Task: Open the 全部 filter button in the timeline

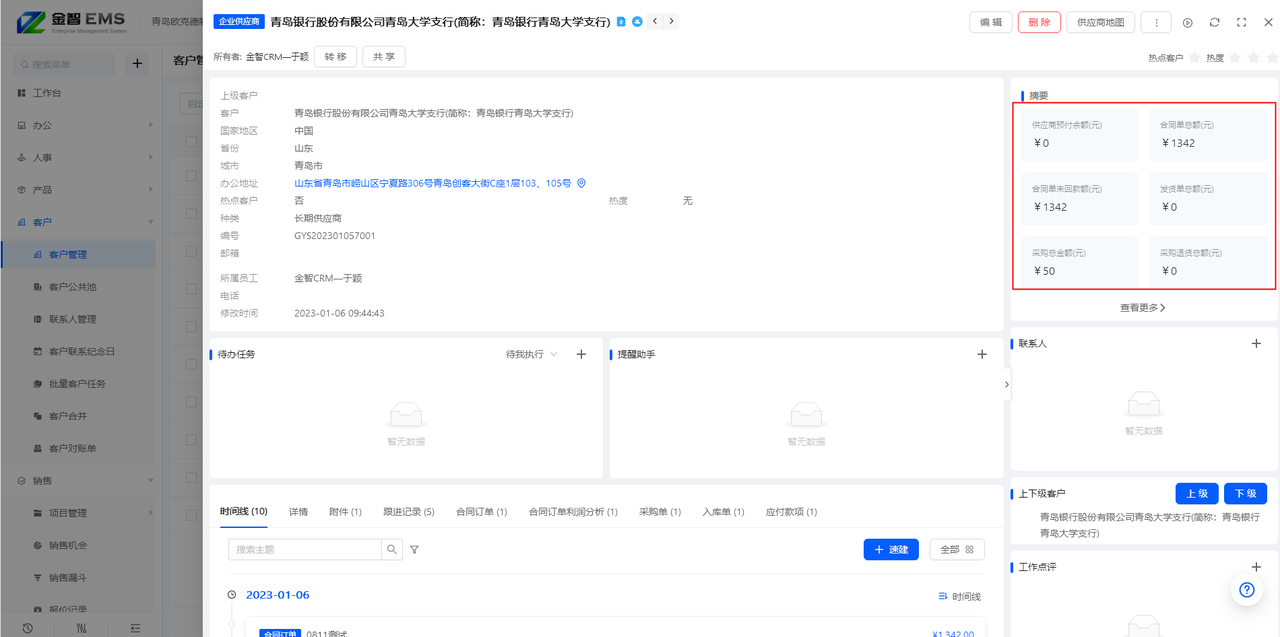Action: pyautogui.click(x=957, y=549)
